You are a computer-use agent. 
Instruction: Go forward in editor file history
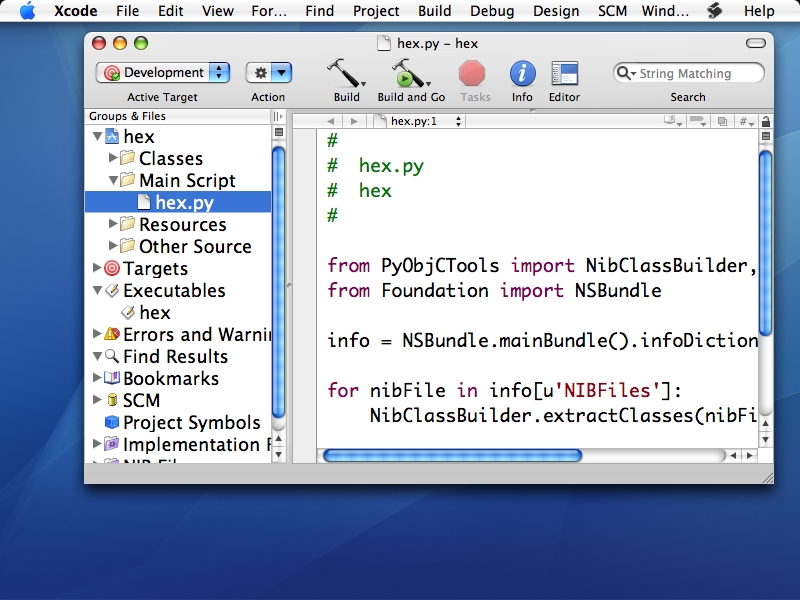point(354,121)
